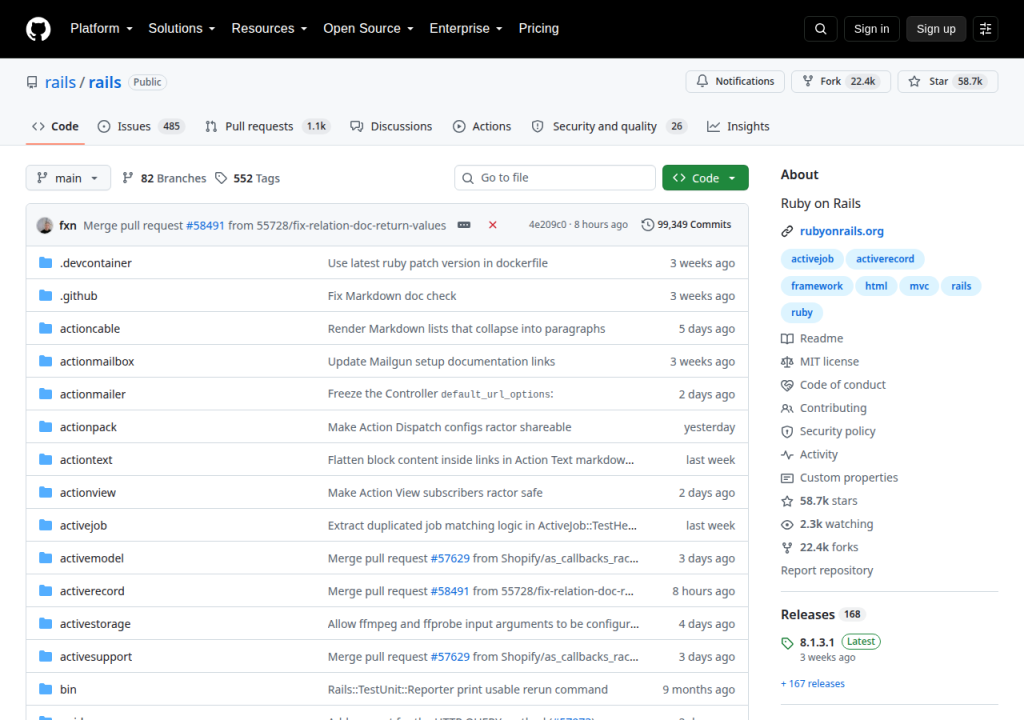Viewport: 1024px width, 720px height.
Task: Switch to the Discussions tab
Action: tap(391, 127)
